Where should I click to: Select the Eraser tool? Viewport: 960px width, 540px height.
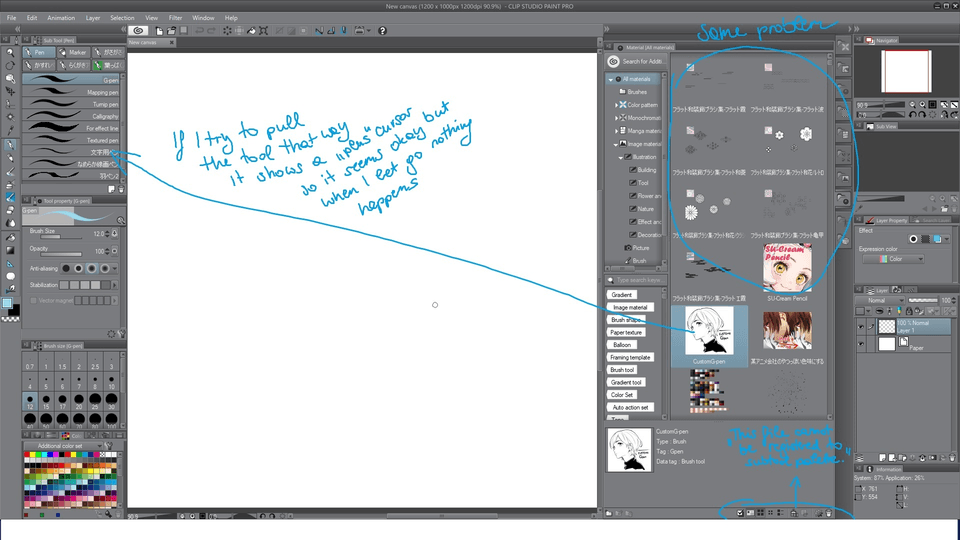tap(10, 210)
